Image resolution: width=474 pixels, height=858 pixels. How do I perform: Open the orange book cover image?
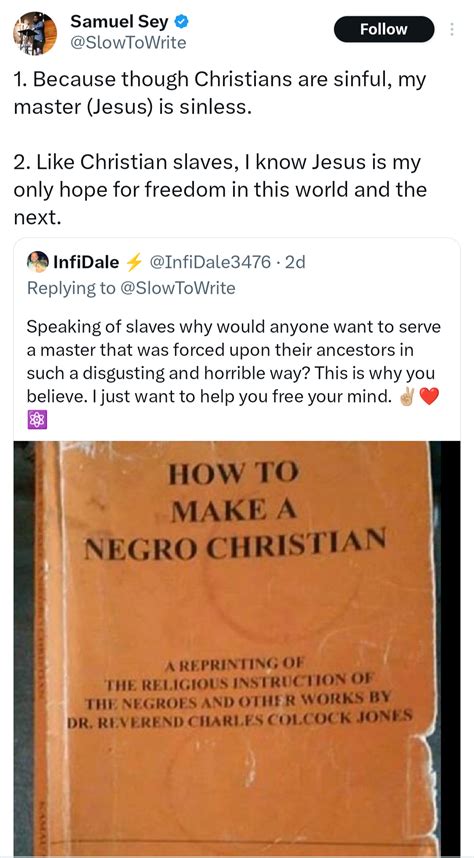coord(236,648)
